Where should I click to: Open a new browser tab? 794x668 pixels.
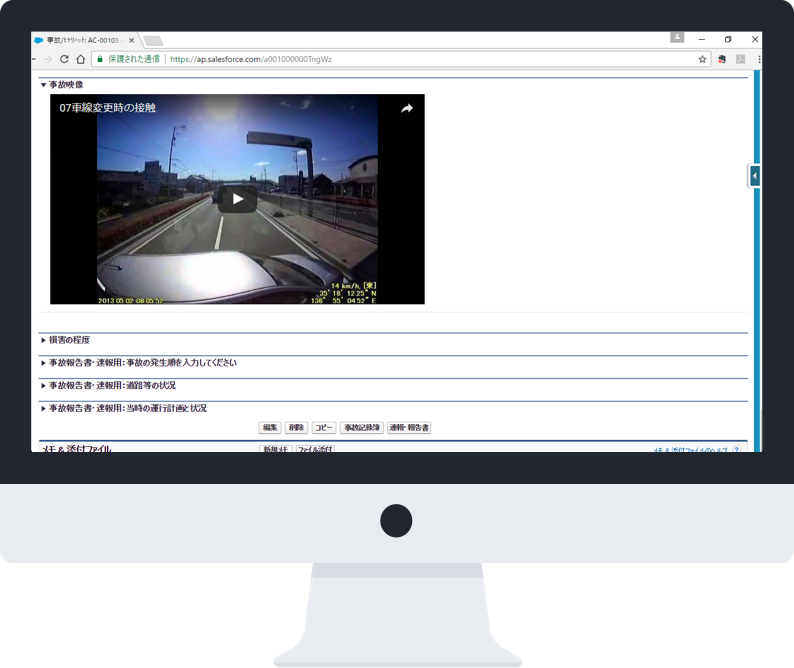click(152, 41)
